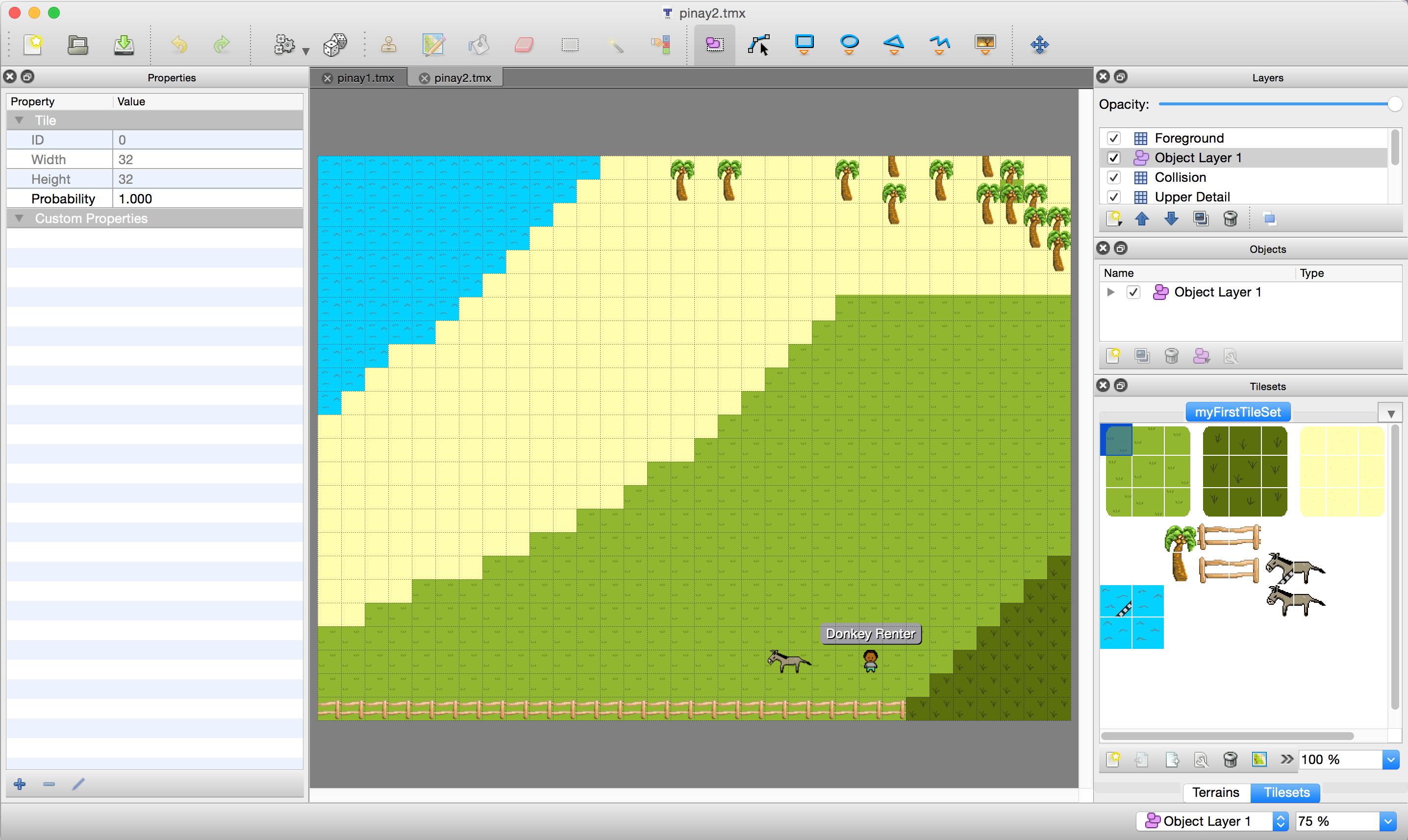Select the Tilesets tab
This screenshot has width=1408, height=840.
point(1286,792)
